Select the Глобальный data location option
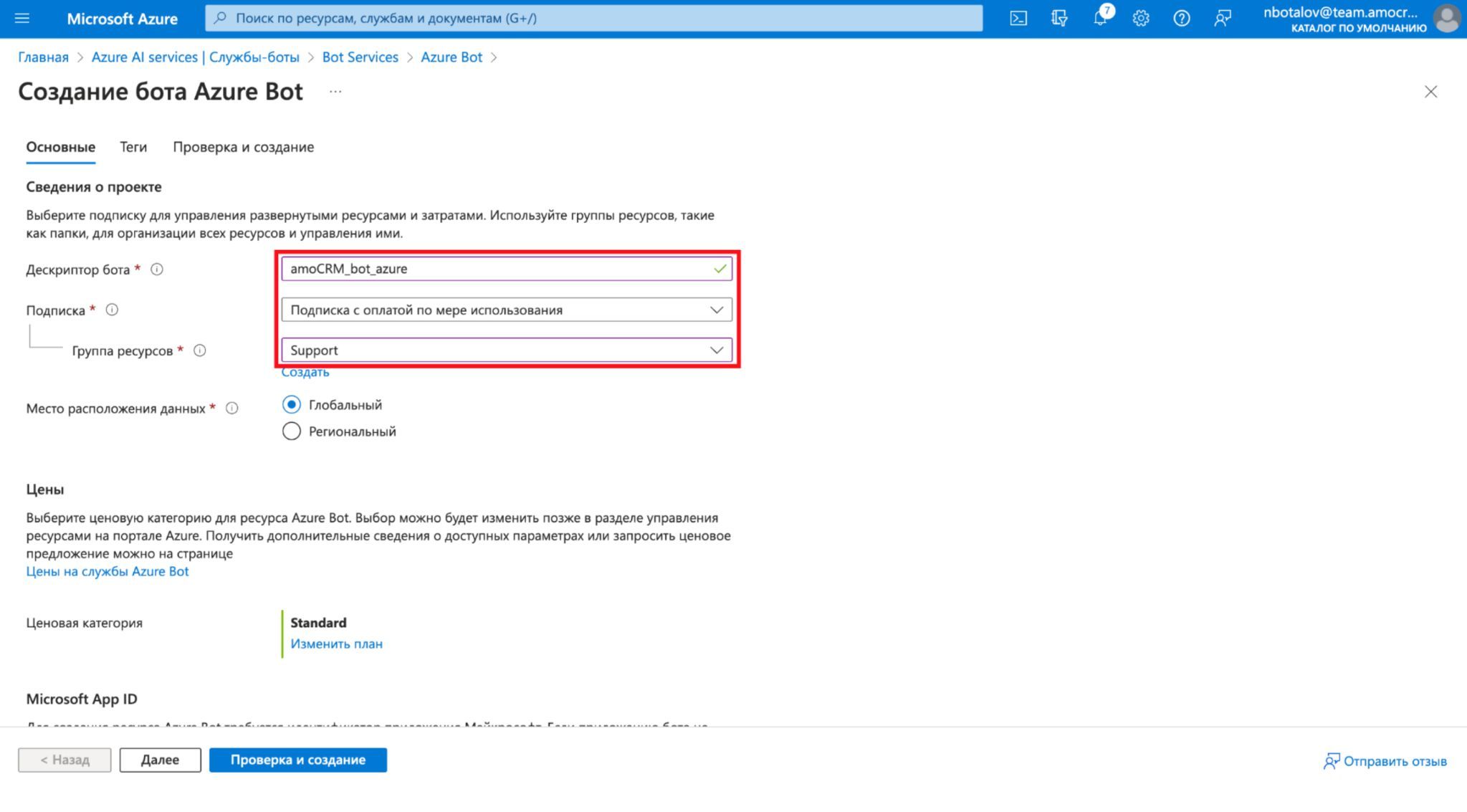The width and height of the screenshot is (1467, 812). click(291, 405)
